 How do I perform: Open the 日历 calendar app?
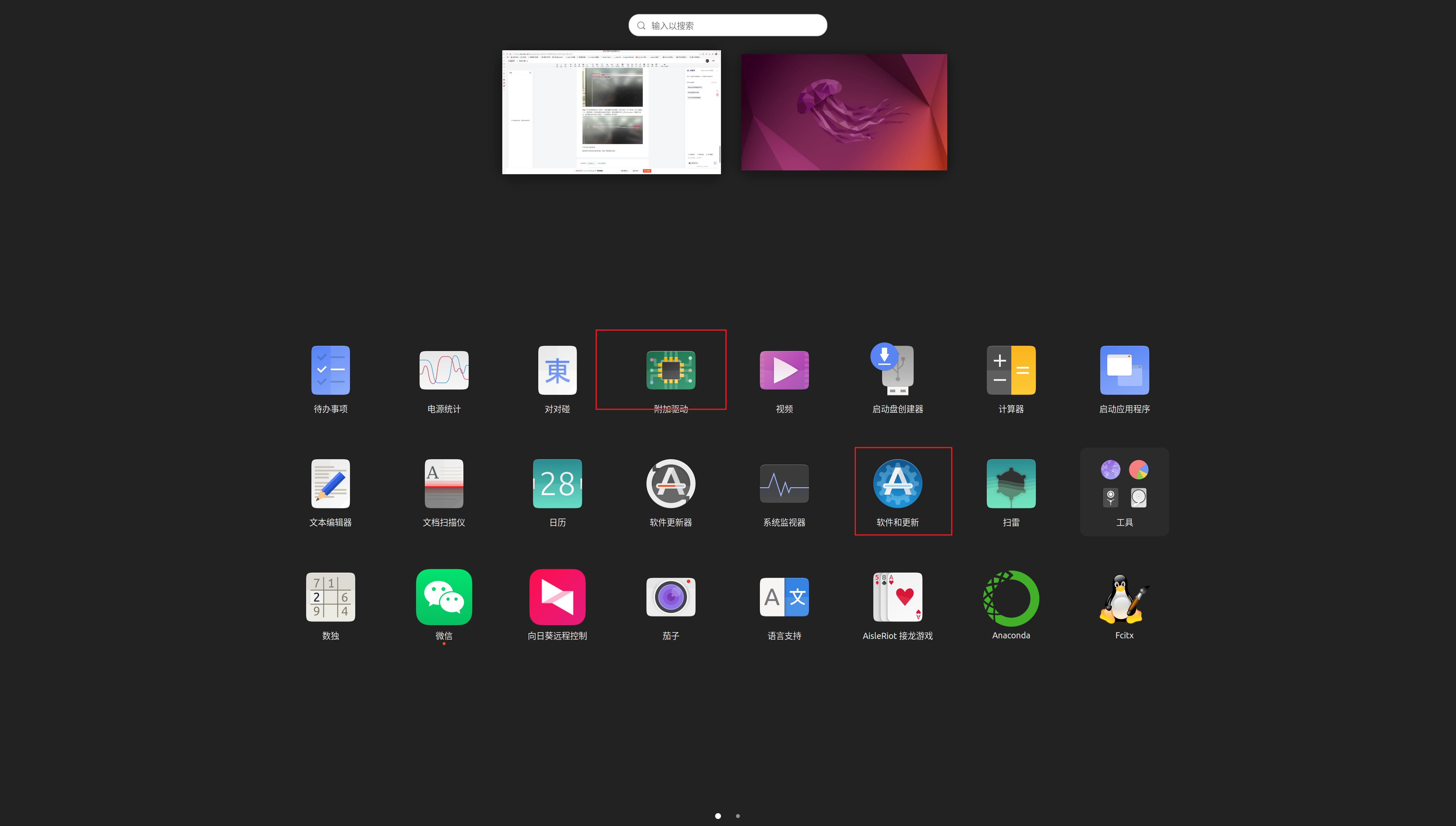point(557,484)
